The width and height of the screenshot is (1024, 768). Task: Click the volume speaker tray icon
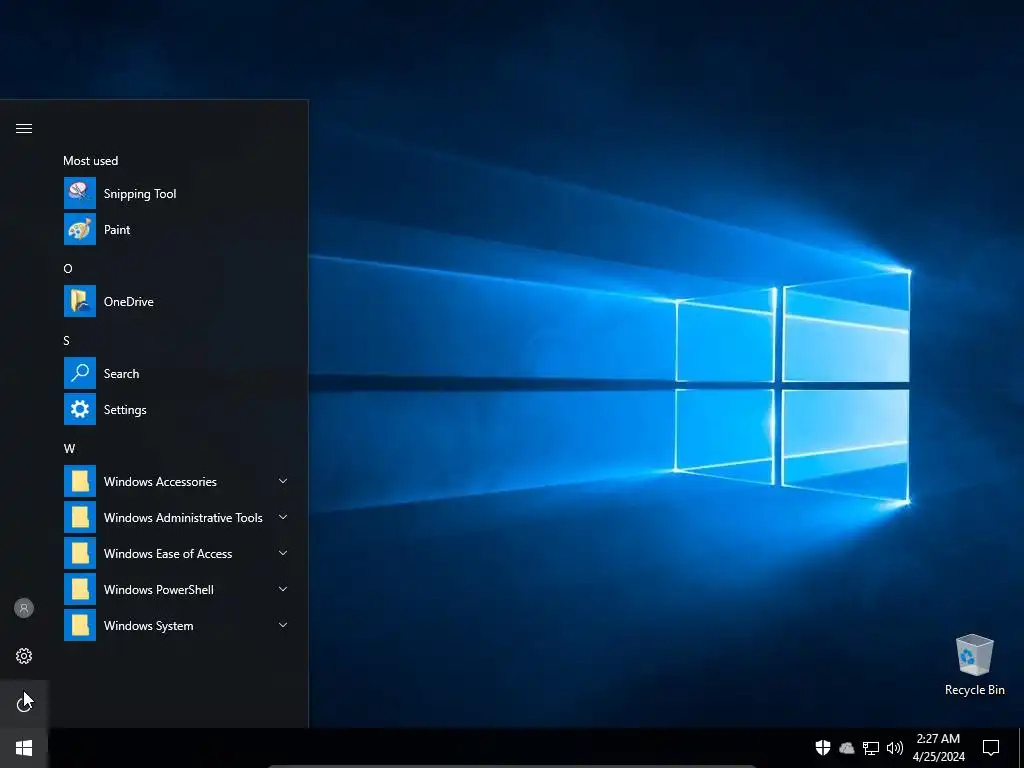point(895,748)
